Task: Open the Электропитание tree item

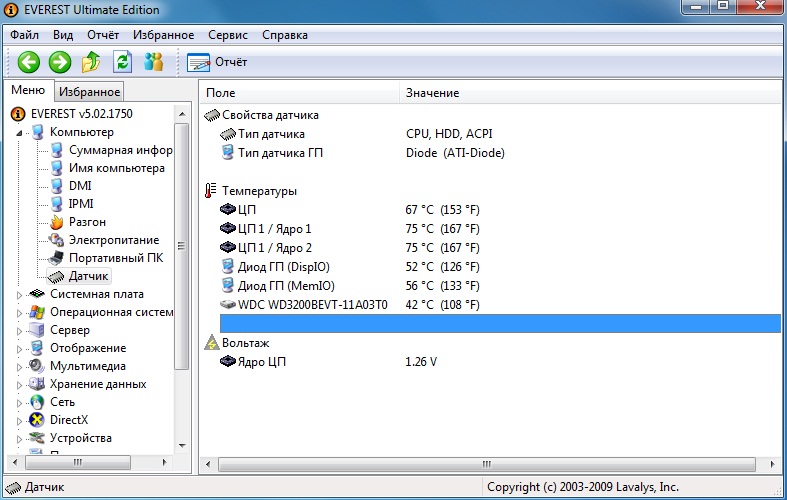Action: (x=114, y=240)
